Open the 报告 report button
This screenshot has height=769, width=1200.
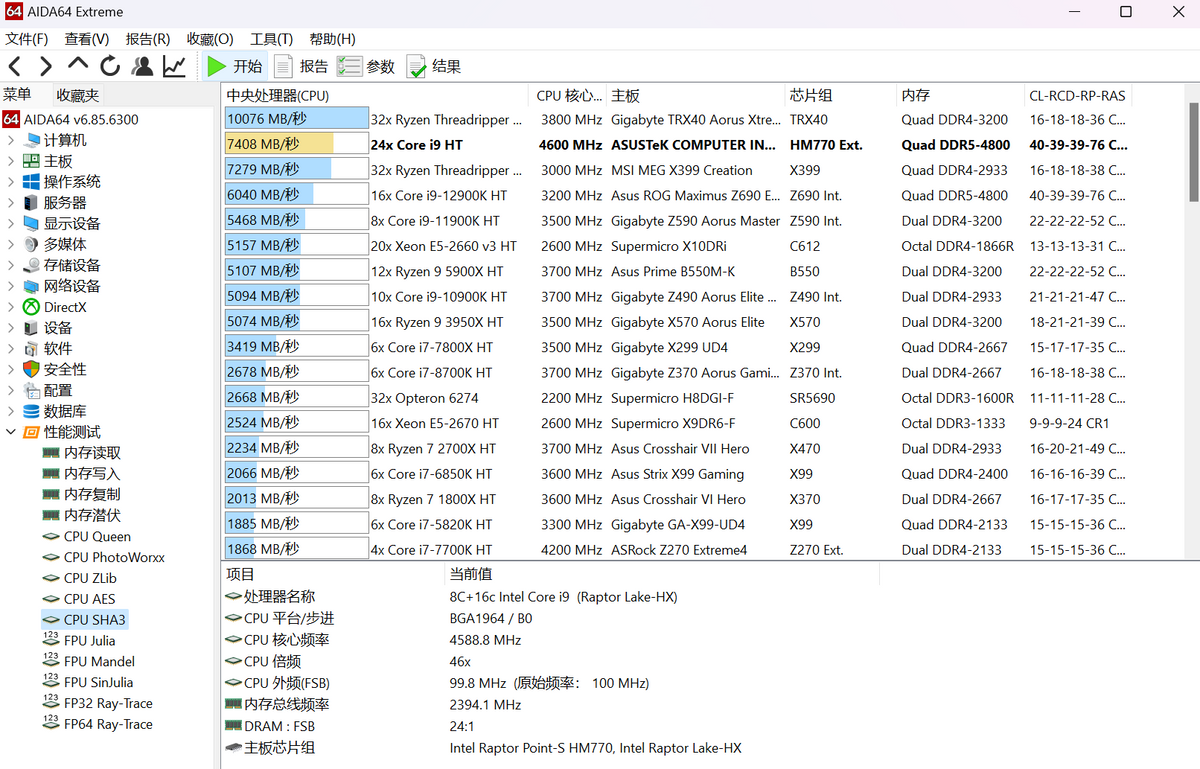301,67
